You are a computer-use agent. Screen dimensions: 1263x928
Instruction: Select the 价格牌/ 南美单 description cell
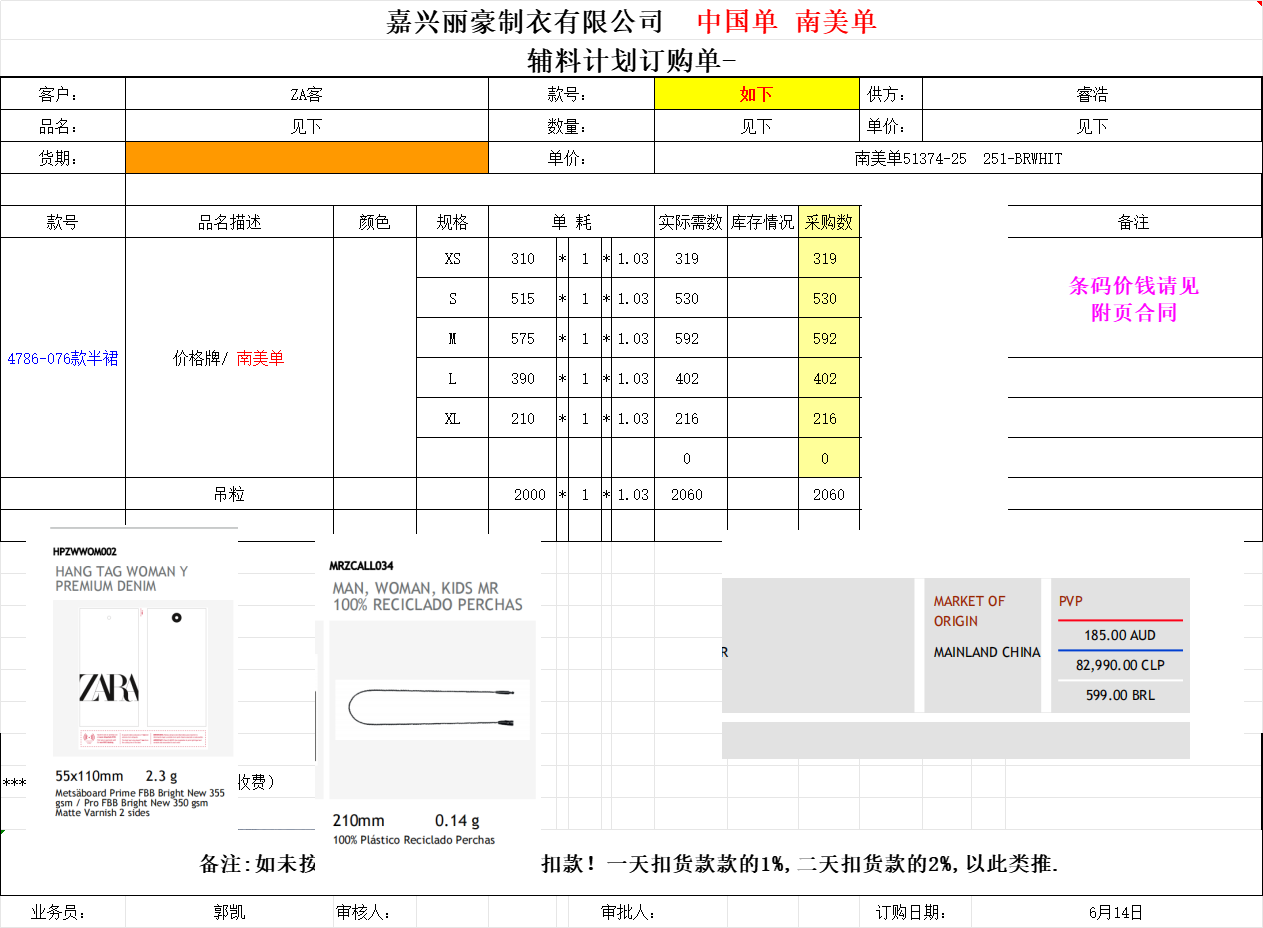coord(229,358)
